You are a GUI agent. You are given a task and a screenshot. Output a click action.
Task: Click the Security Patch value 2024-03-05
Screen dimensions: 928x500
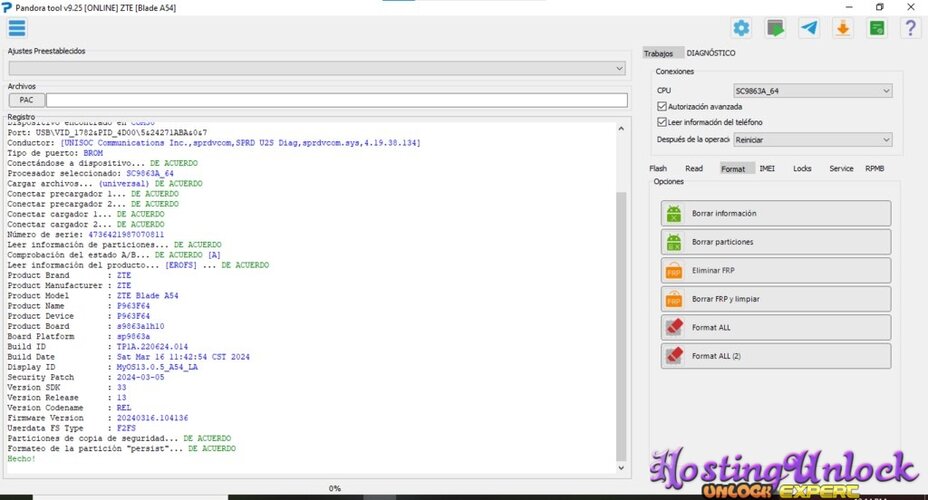coord(140,378)
